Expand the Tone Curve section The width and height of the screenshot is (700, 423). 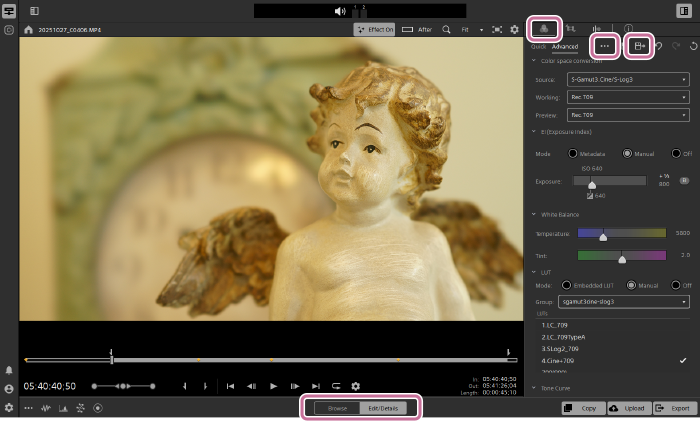(x=533, y=388)
